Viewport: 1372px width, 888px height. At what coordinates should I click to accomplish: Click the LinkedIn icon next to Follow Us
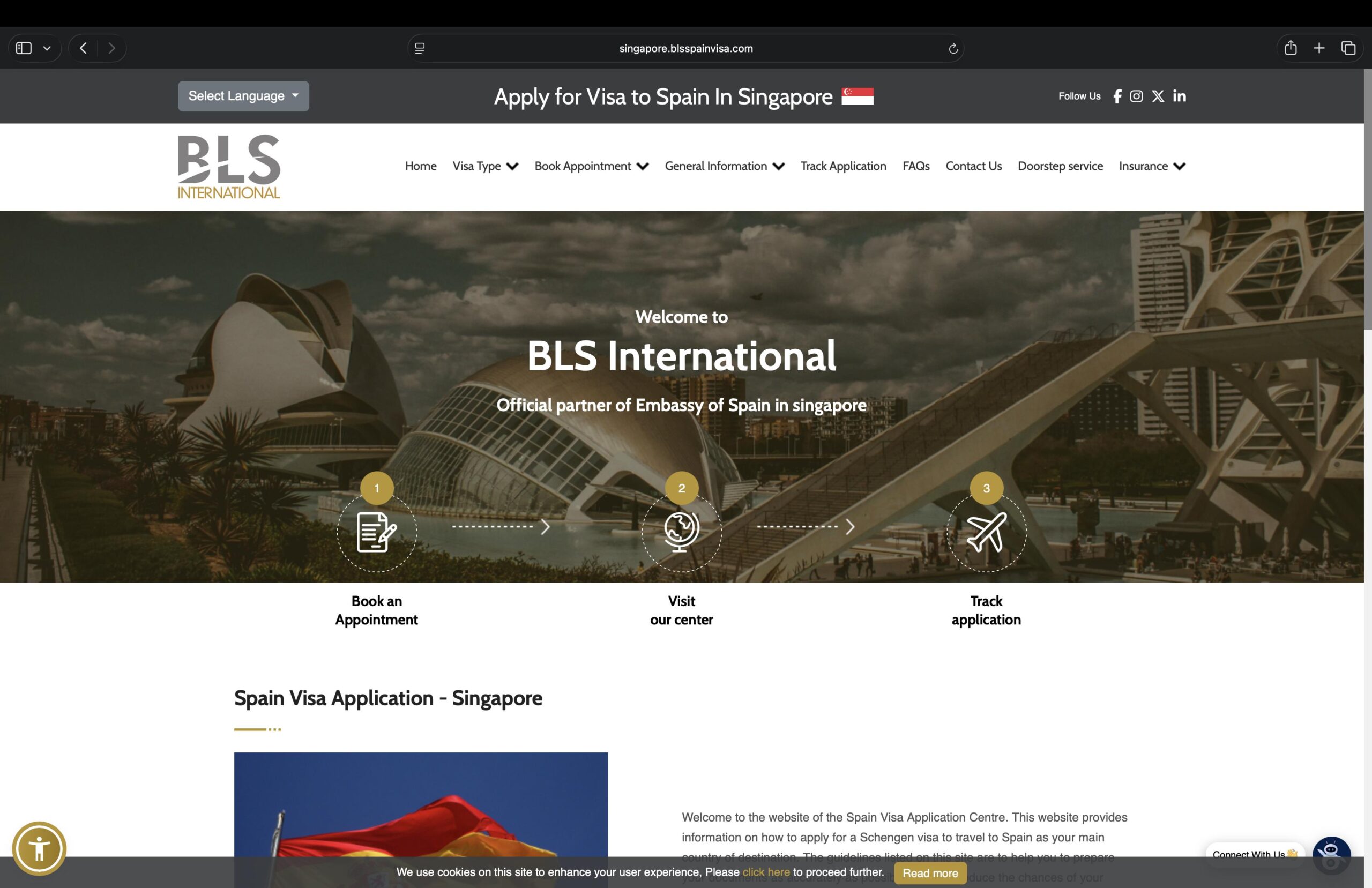pyautogui.click(x=1179, y=96)
